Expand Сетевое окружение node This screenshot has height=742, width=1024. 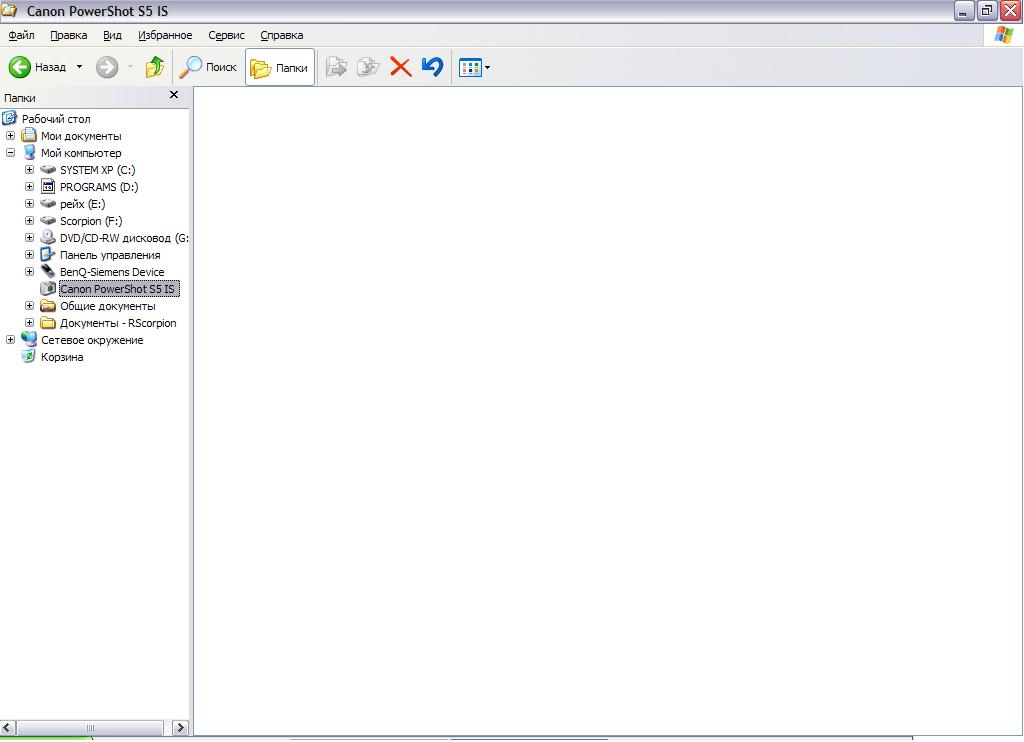(x=10, y=340)
